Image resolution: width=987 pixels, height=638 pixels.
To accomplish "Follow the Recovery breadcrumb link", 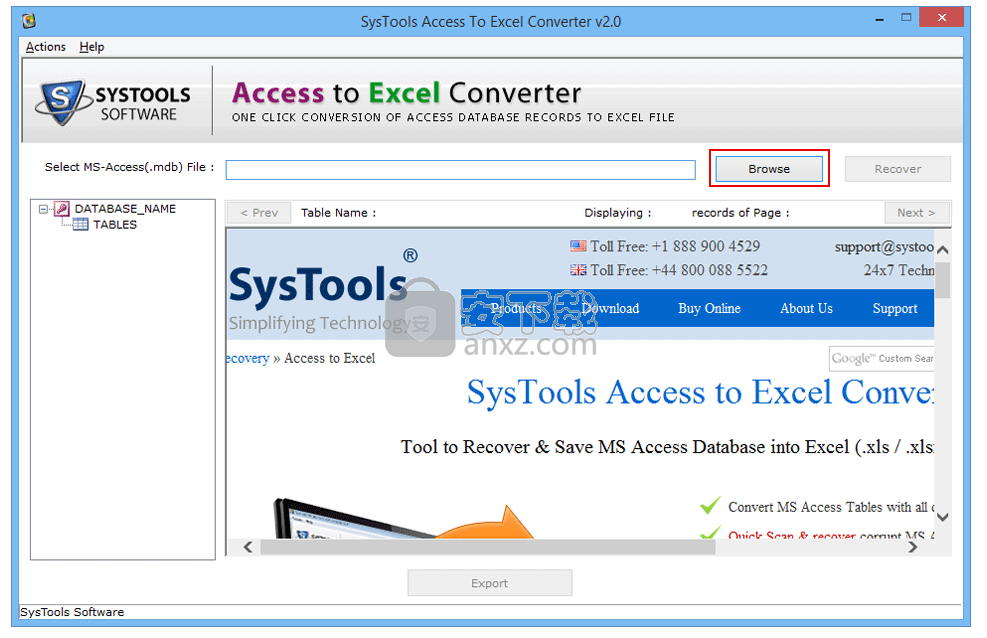I will coord(248,358).
